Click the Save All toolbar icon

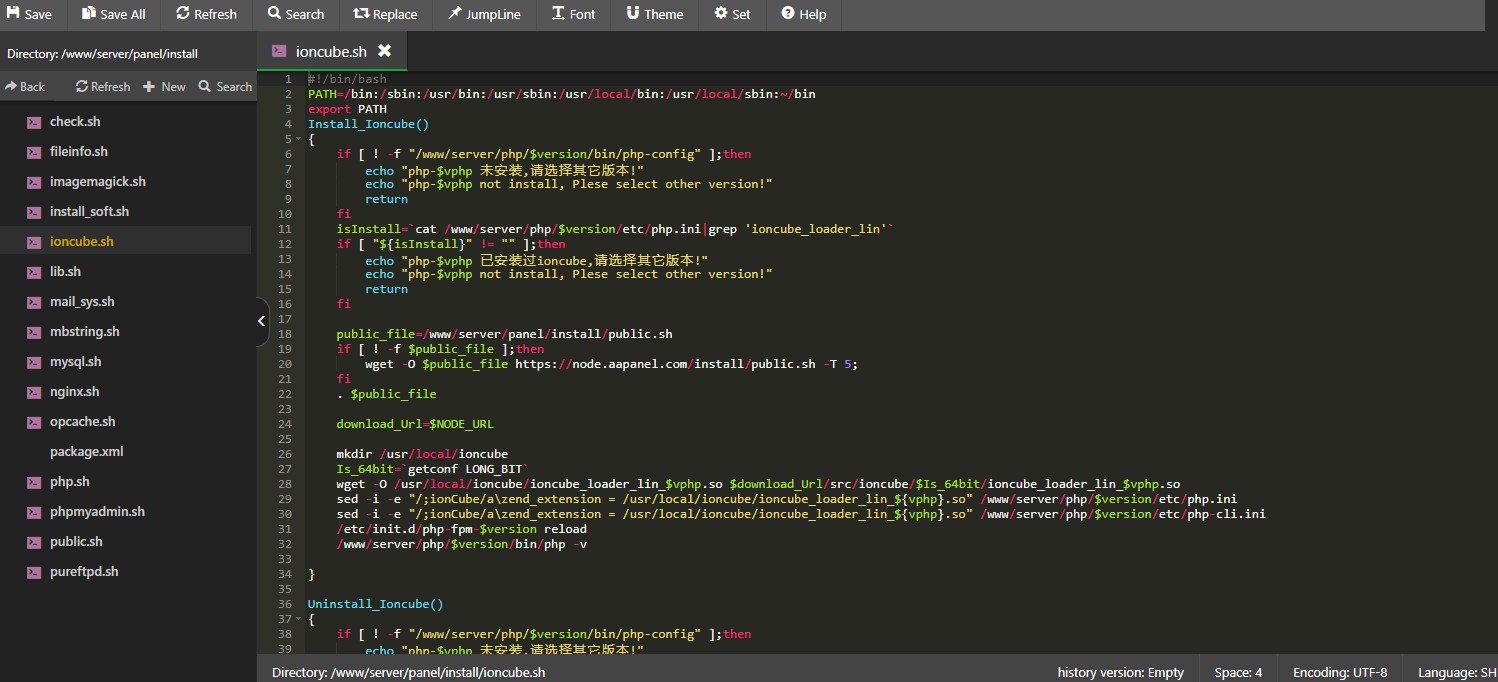click(x=114, y=14)
